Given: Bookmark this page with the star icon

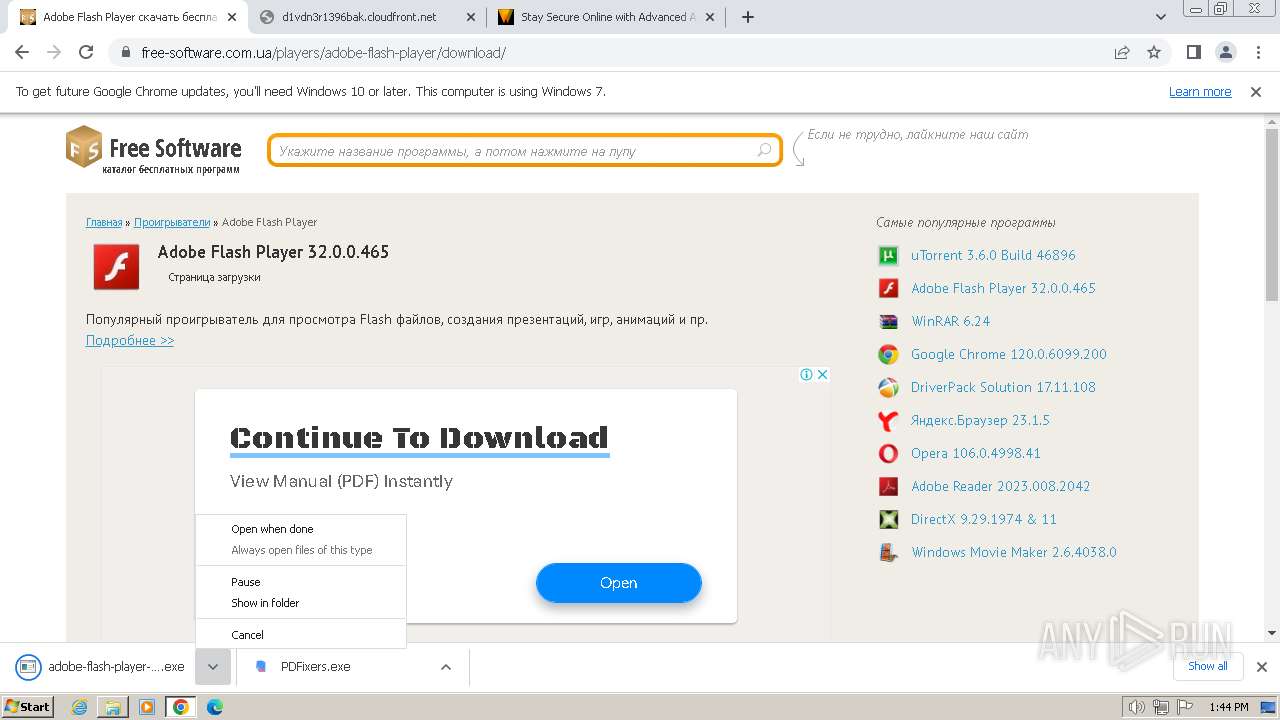Looking at the screenshot, I should (1154, 53).
